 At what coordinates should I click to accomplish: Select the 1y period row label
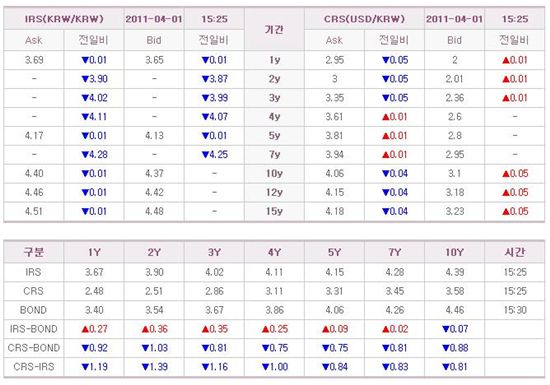click(274, 60)
